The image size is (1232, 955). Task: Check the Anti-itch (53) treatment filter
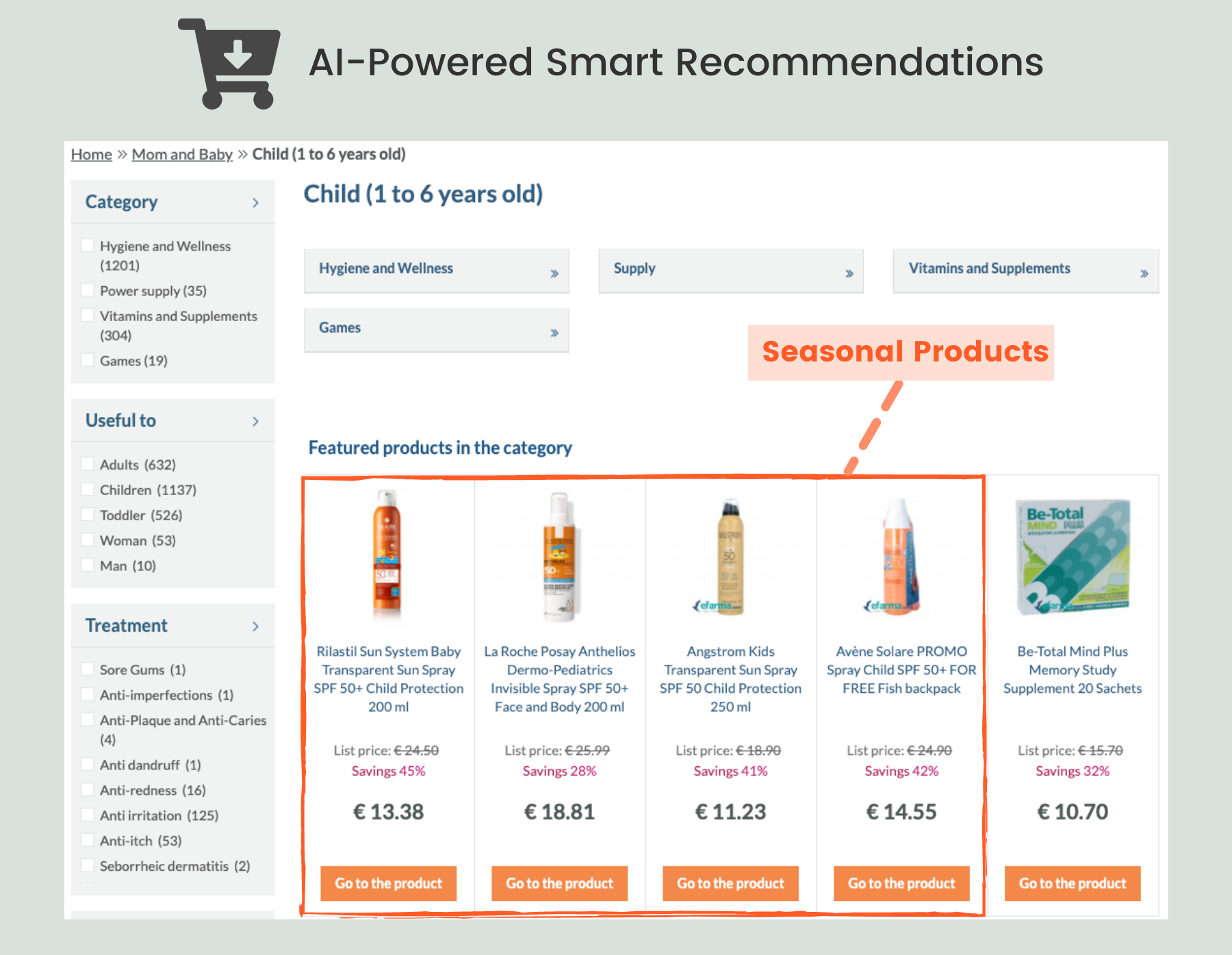(88, 840)
